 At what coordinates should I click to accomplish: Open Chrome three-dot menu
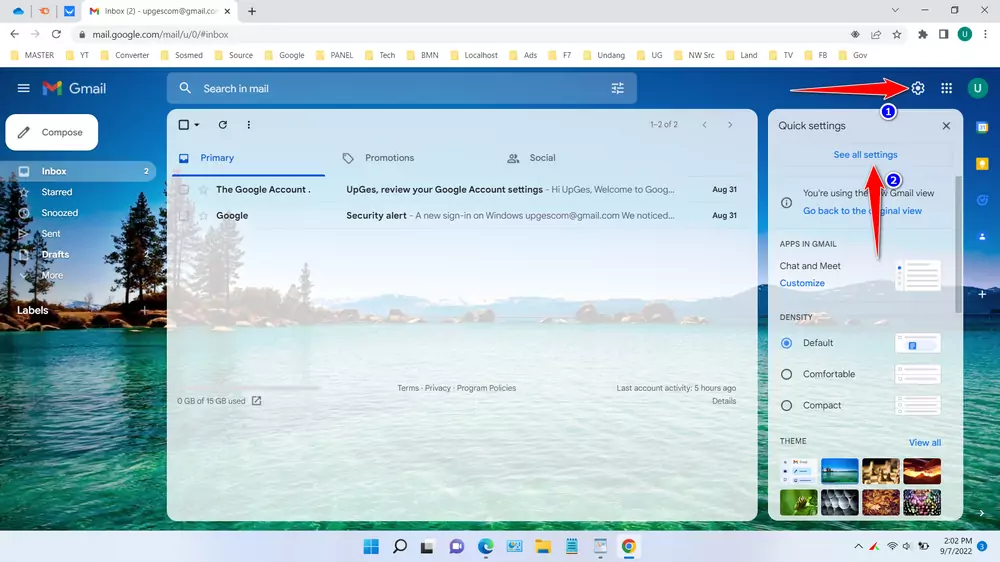coord(985,34)
